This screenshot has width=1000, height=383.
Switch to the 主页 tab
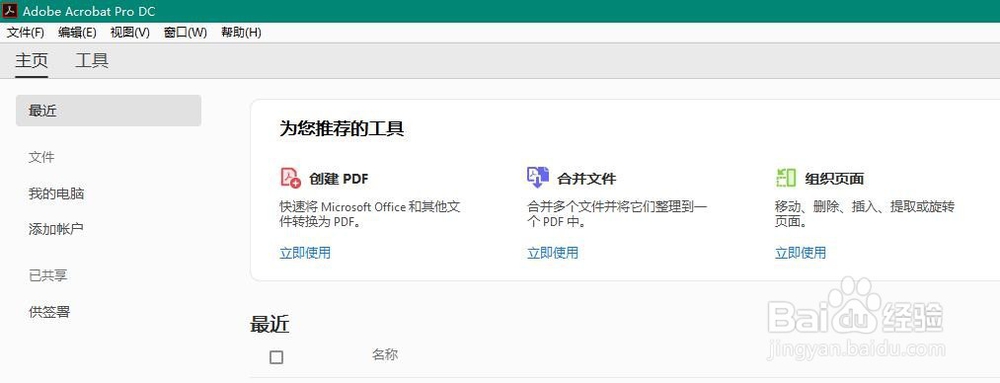point(31,61)
